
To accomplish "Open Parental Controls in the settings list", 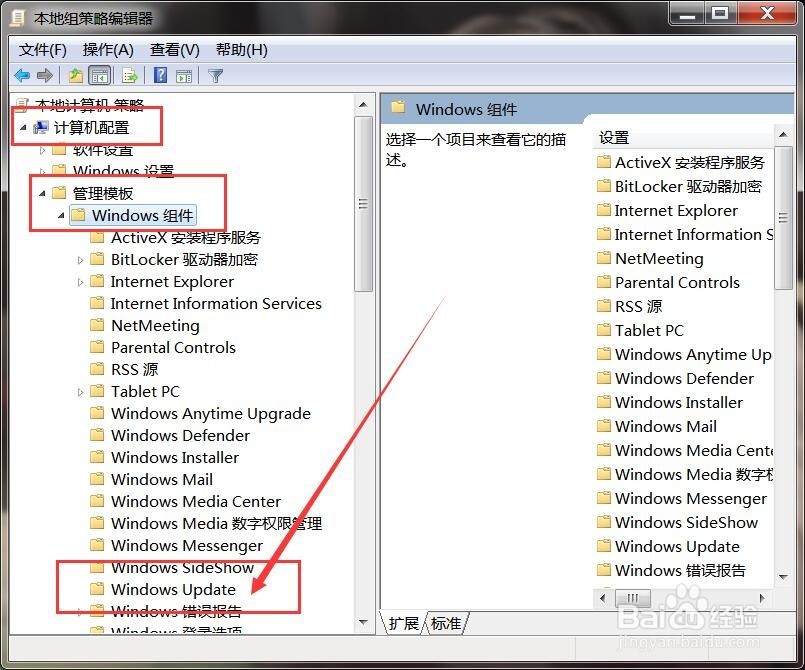I will [677, 282].
